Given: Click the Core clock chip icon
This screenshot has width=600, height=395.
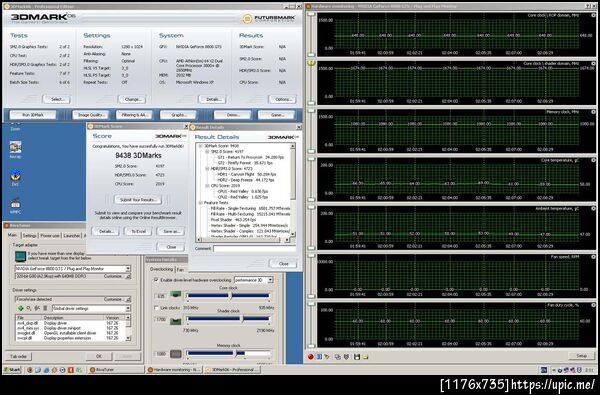Looking at the screenshot, I should pos(176,295).
